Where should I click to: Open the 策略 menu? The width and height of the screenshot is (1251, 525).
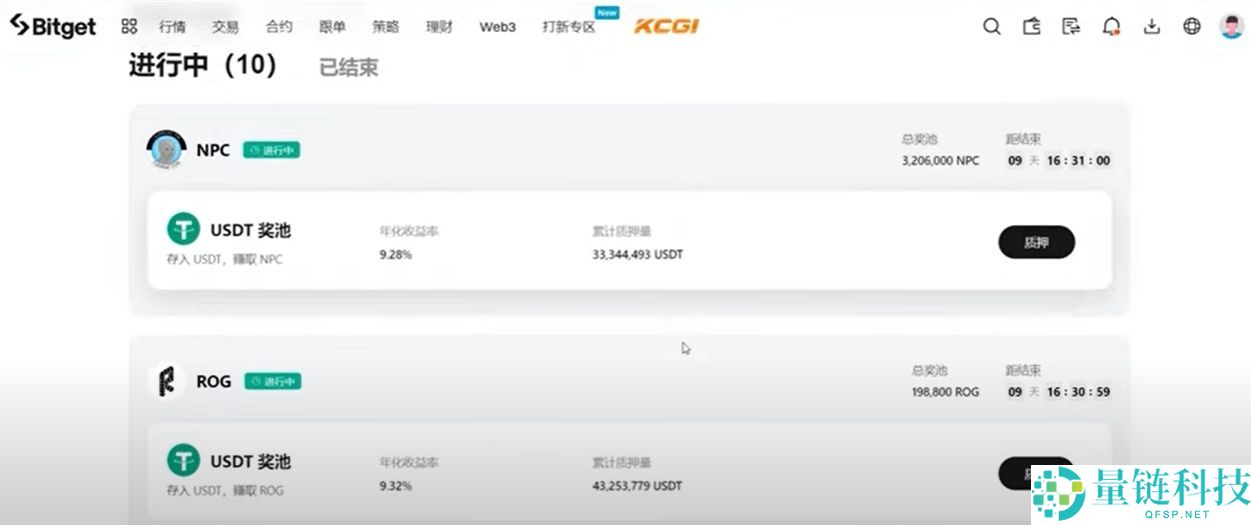386,27
